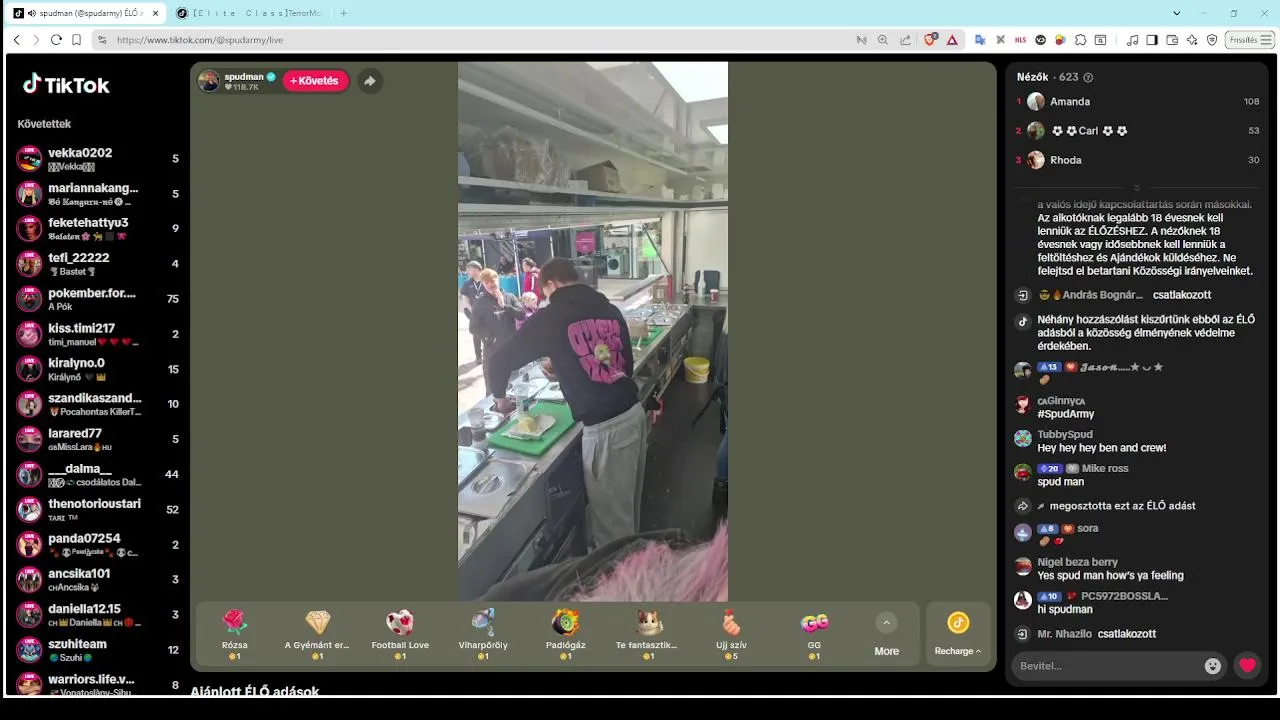Send the GG gift
Screen dimensions: 1280x720
814,633
